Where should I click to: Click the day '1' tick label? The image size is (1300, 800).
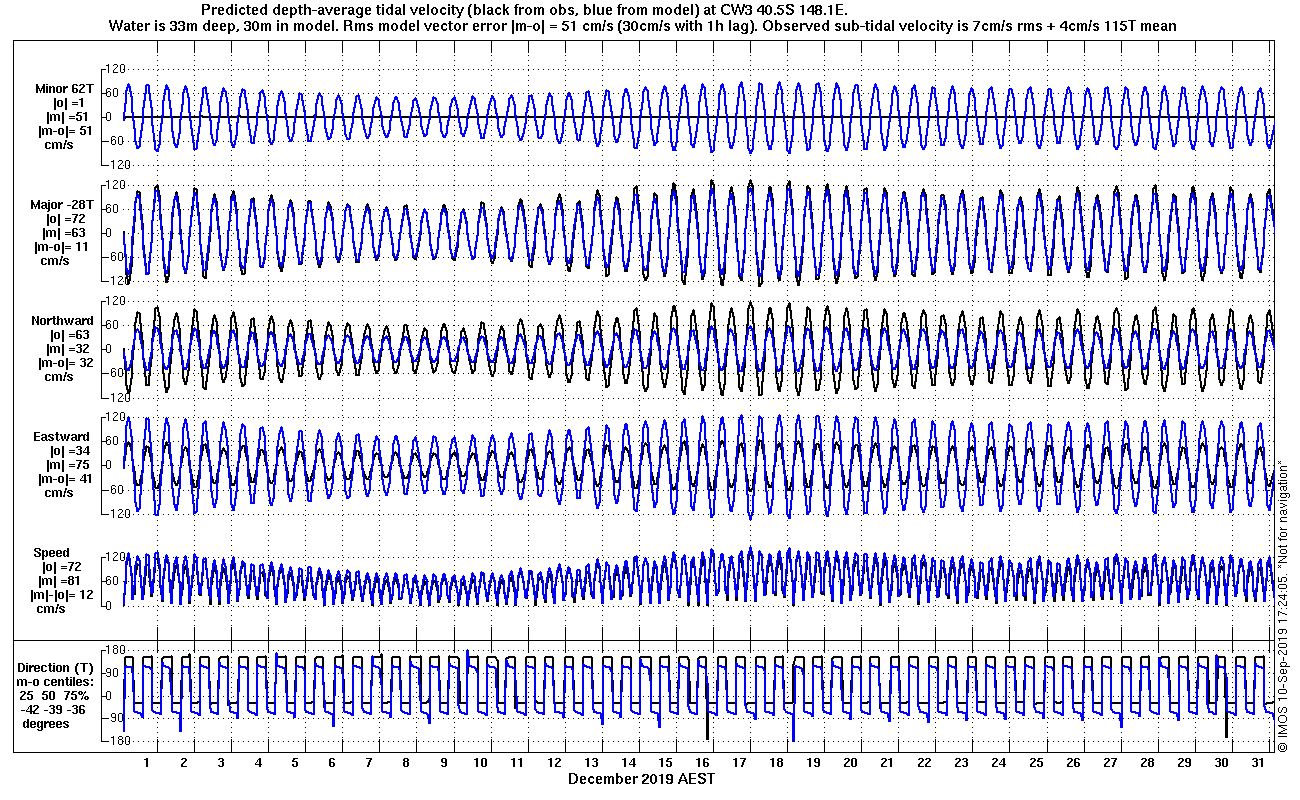coord(147,763)
